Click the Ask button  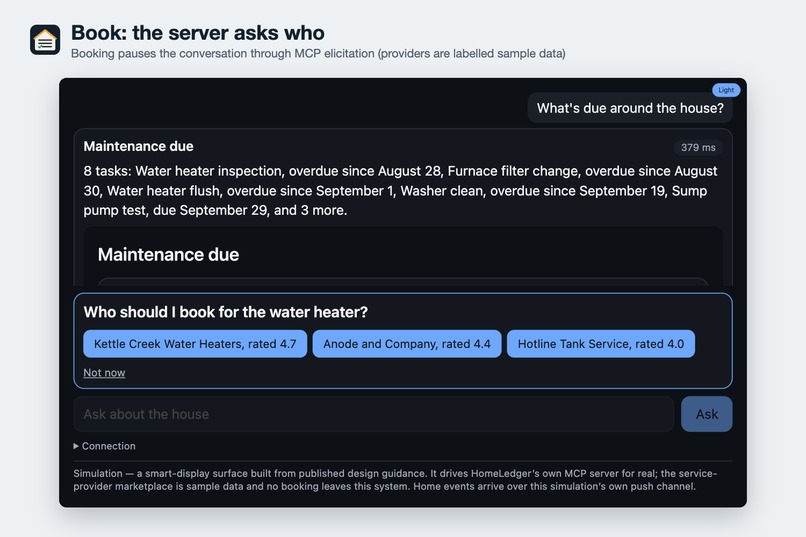[x=706, y=414]
